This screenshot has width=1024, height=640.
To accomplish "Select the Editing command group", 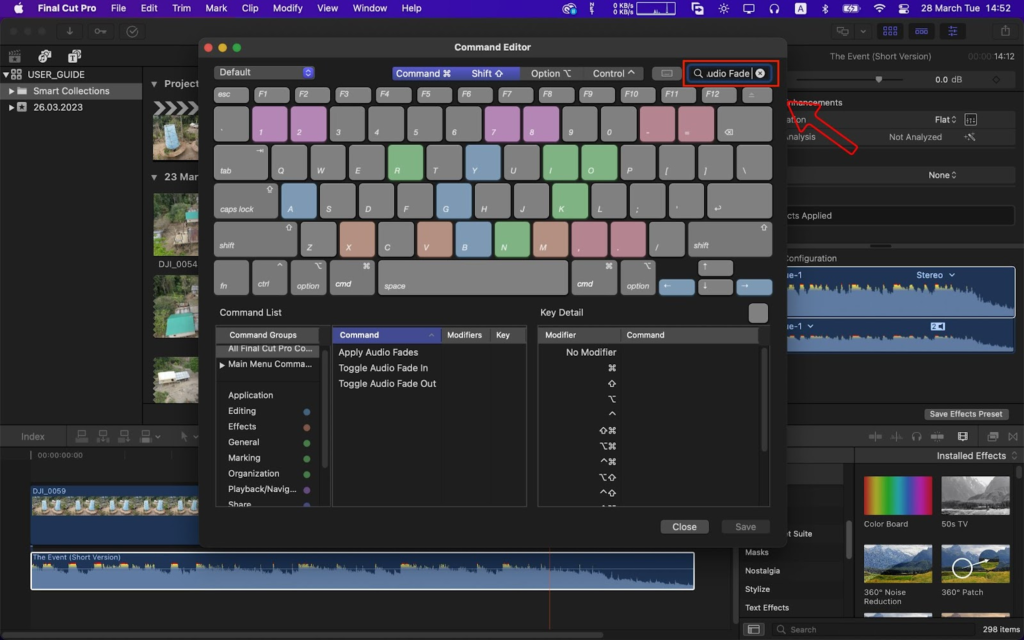I will coord(242,411).
